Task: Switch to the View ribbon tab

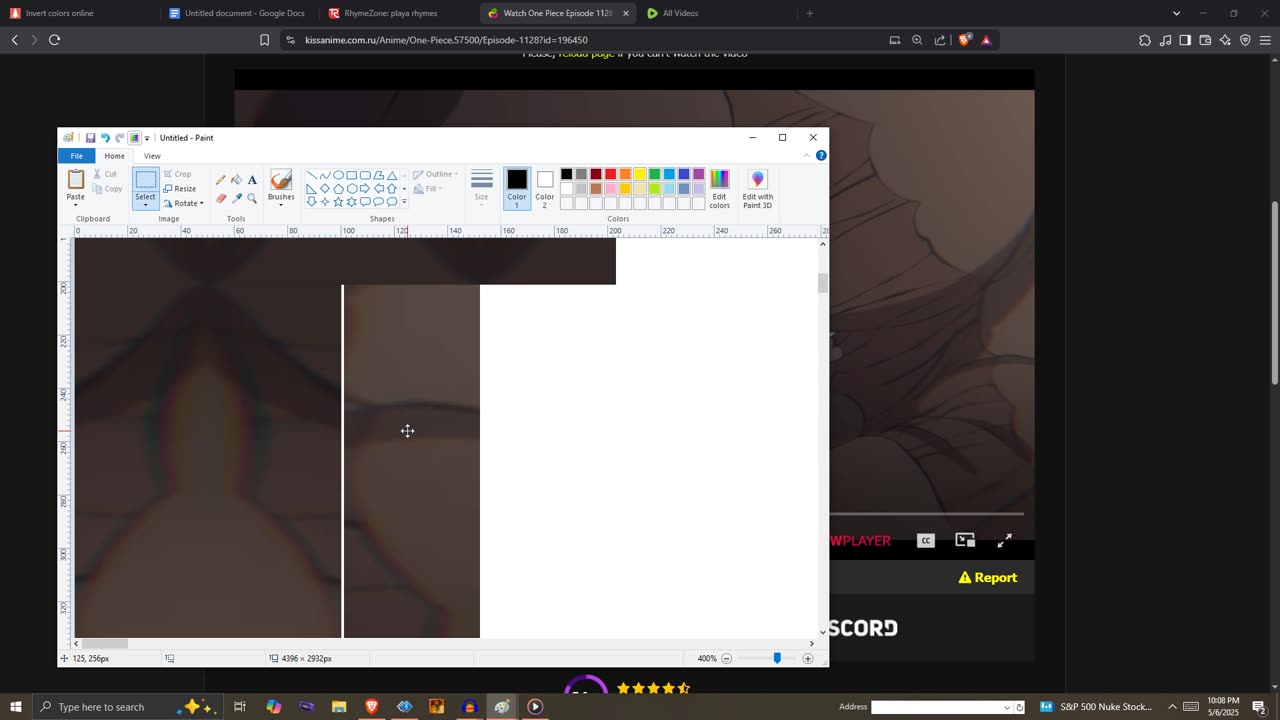Action: 152,156
